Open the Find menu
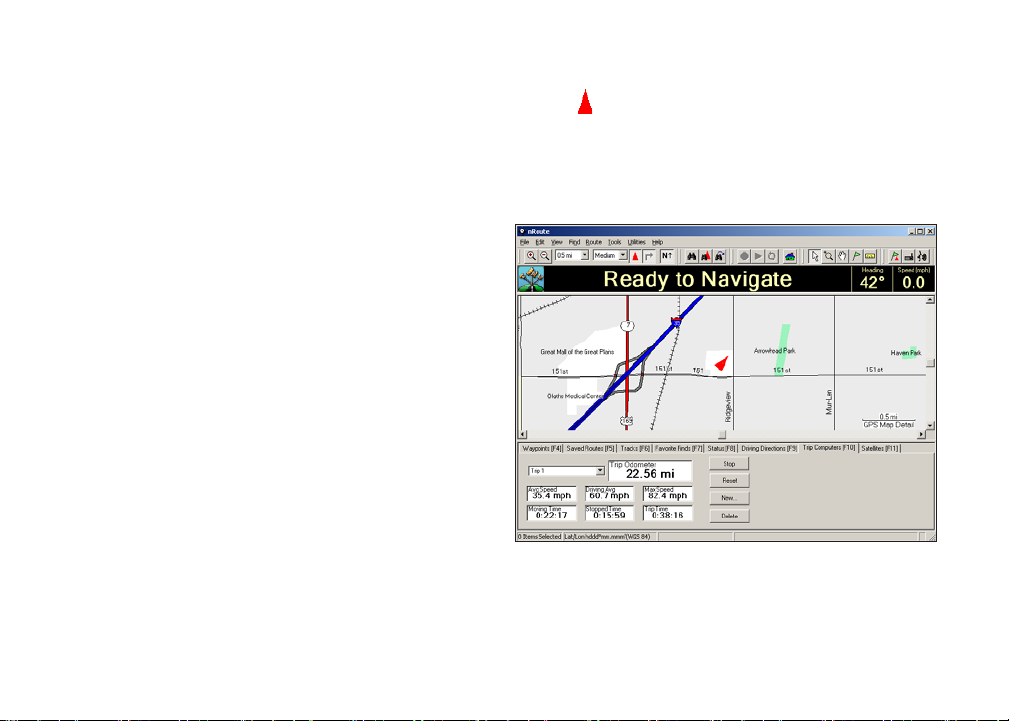 pos(574,242)
